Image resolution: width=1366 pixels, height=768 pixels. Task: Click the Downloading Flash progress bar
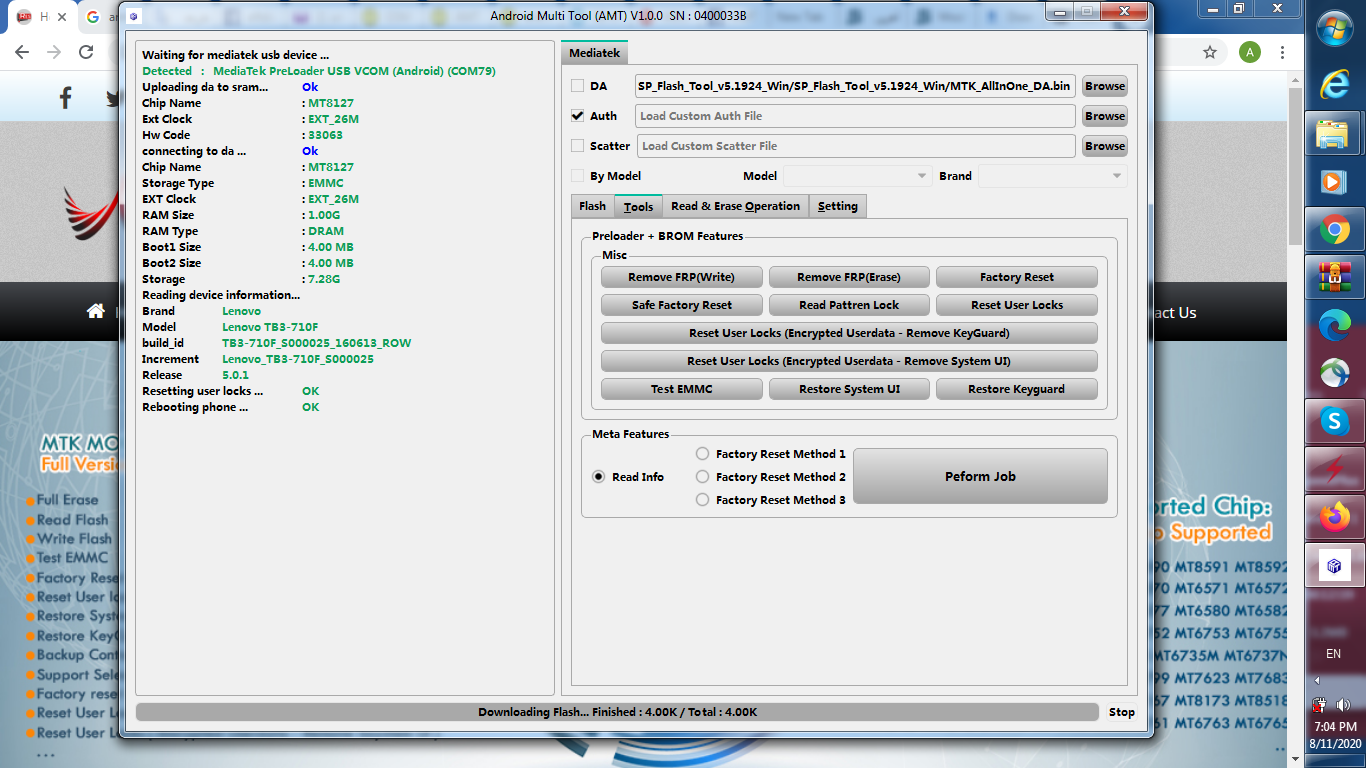pyautogui.click(x=617, y=712)
